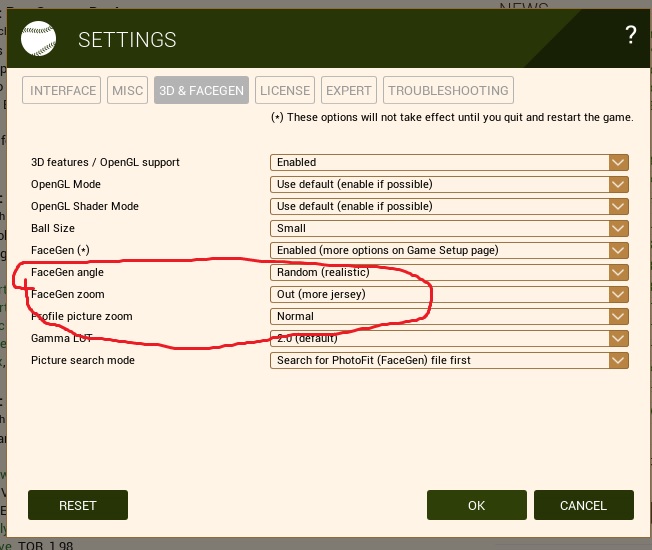Change the Profile picture zoom dropdown
This screenshot has height=550, width=652.
point(449,316)
